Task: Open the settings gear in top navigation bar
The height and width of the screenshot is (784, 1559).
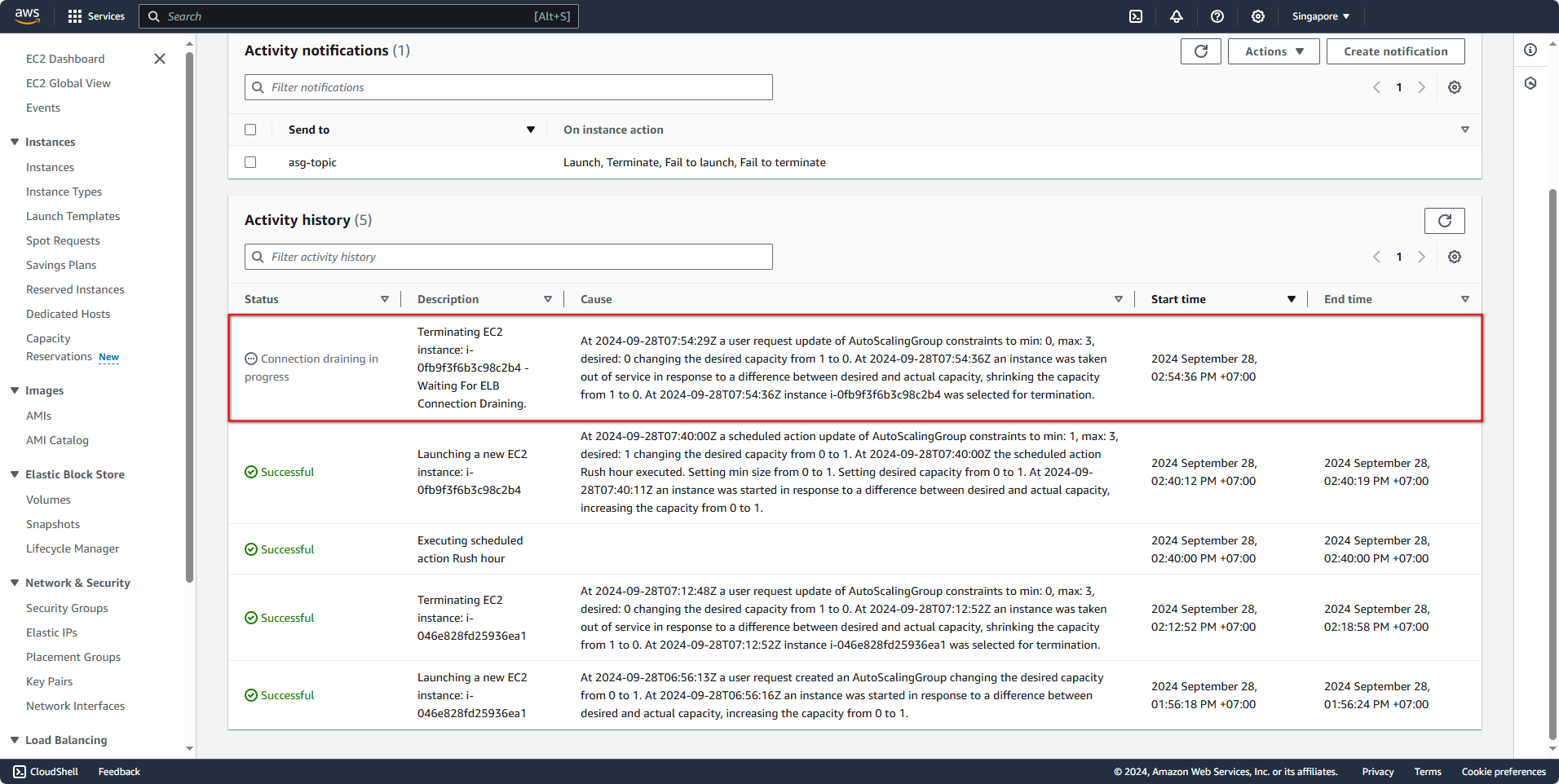Action: 1258,16
